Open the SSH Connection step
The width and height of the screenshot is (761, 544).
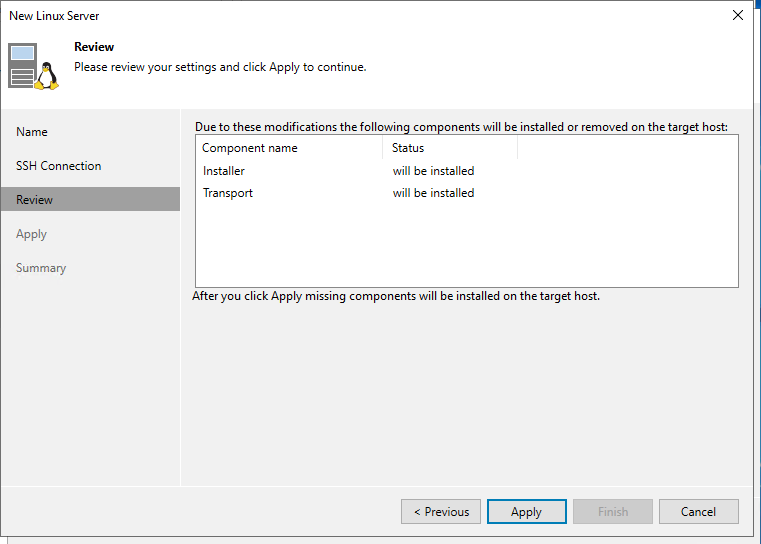click(58, 166)
